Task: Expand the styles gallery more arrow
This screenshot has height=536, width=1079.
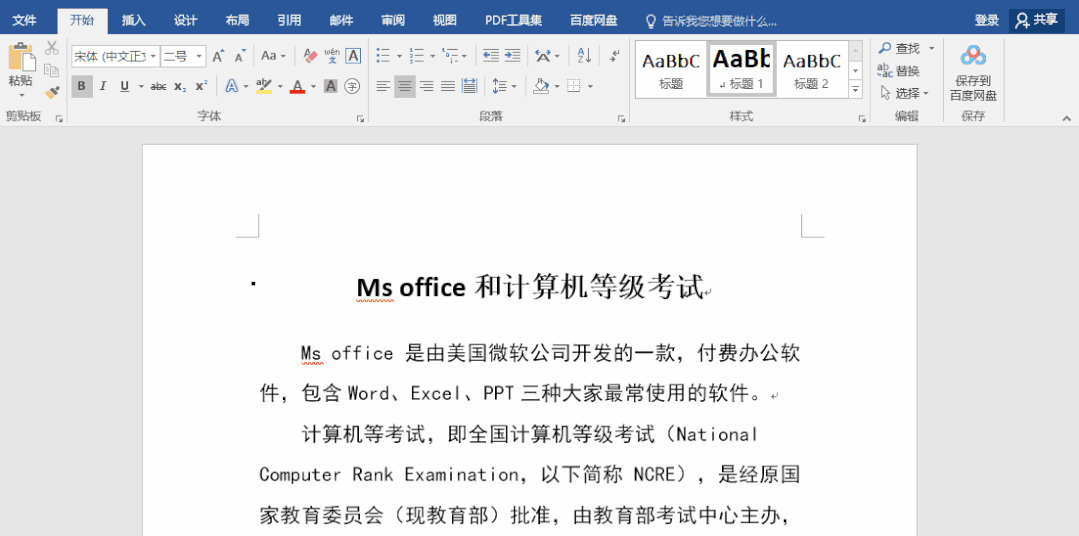Action: tap(855, 89)
